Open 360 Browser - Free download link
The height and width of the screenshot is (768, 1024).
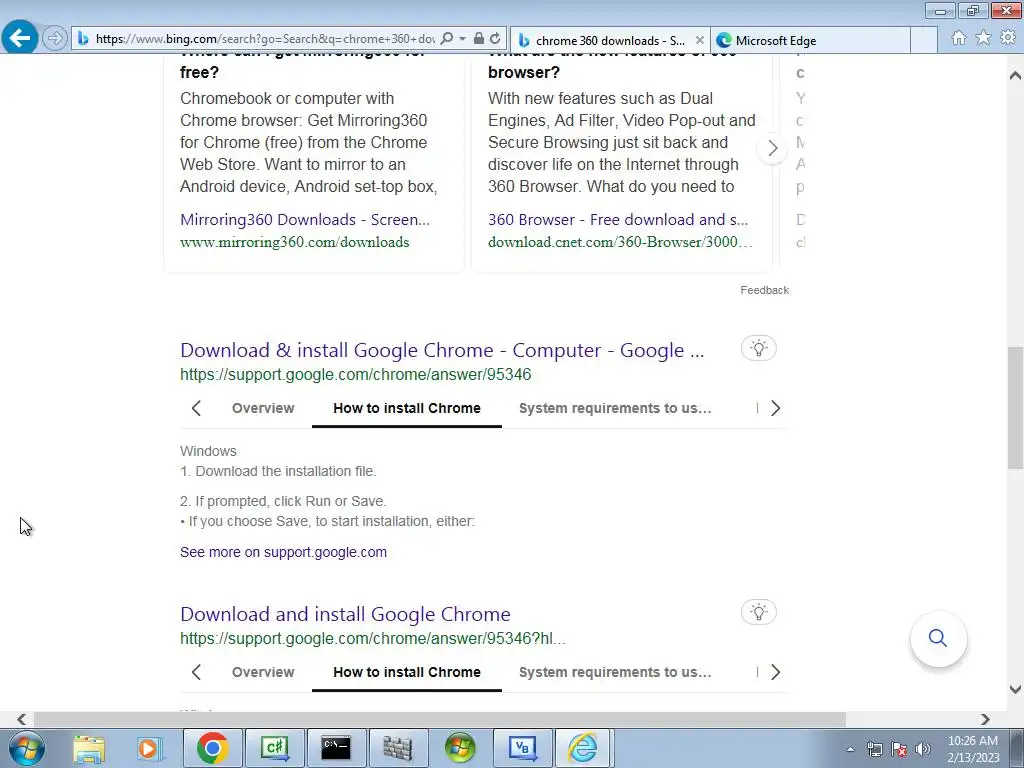click(618, 219)
